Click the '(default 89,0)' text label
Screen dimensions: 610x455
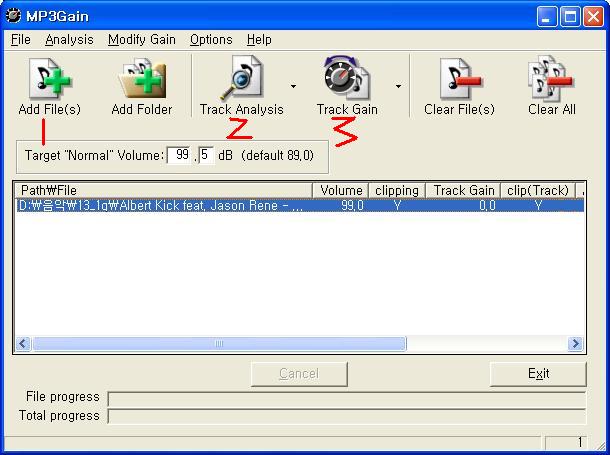[277, 156]
